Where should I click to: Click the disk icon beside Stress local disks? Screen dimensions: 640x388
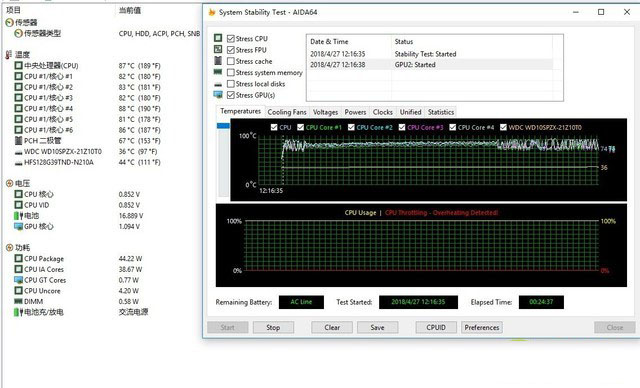218,84
